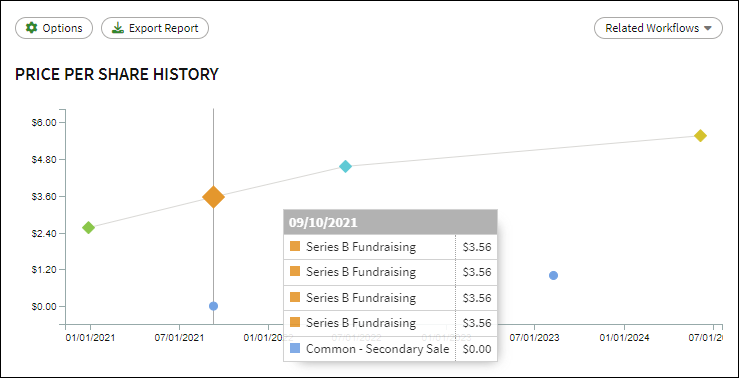This screenshot has height=378, width=739.
Task: Click the blue circle point near 07/01/2023
Action: pos(553,275)
